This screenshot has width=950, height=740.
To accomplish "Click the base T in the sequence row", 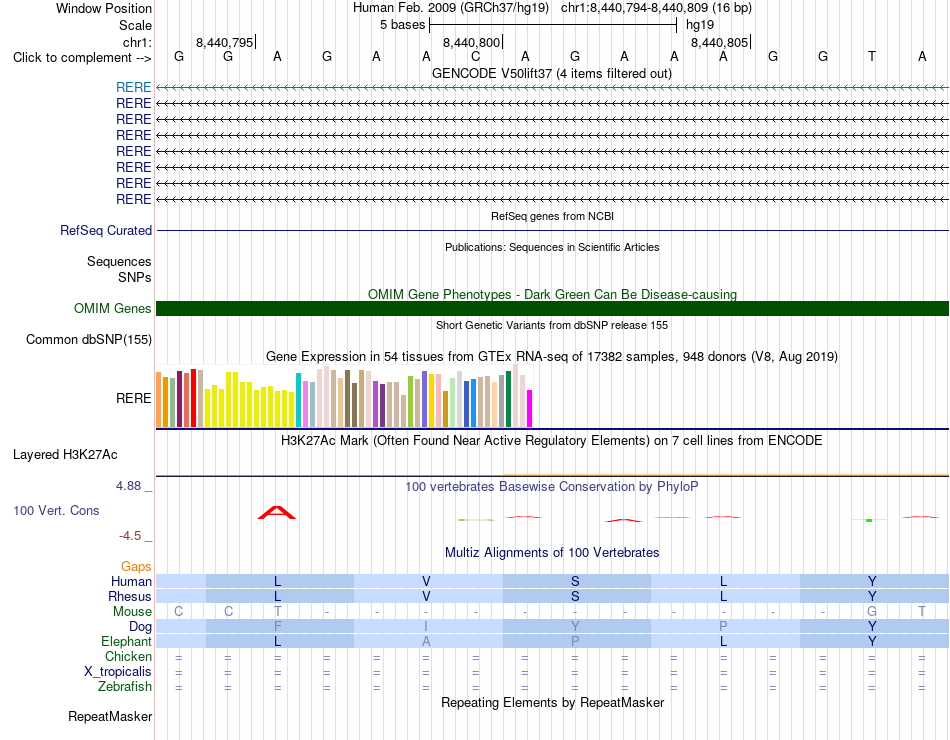I will tap(872, 56).
